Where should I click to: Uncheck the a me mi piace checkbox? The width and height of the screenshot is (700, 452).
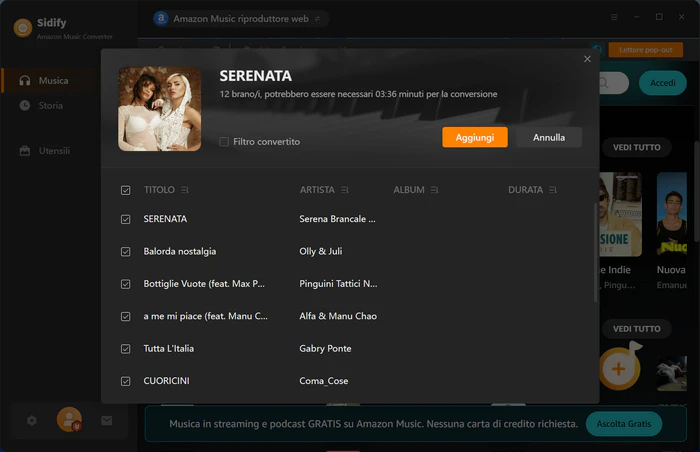125,317
